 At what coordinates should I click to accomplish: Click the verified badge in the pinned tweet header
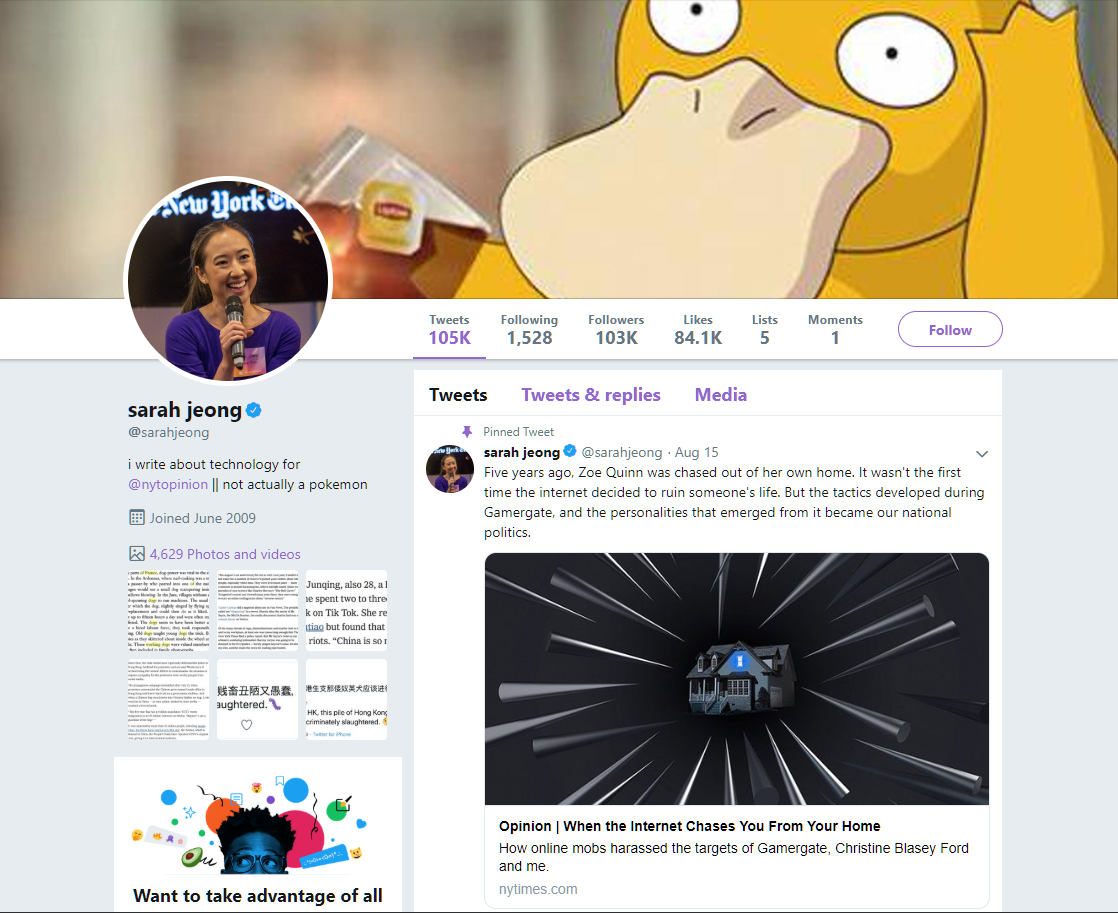pyautogui.click(x=570, y=451)
